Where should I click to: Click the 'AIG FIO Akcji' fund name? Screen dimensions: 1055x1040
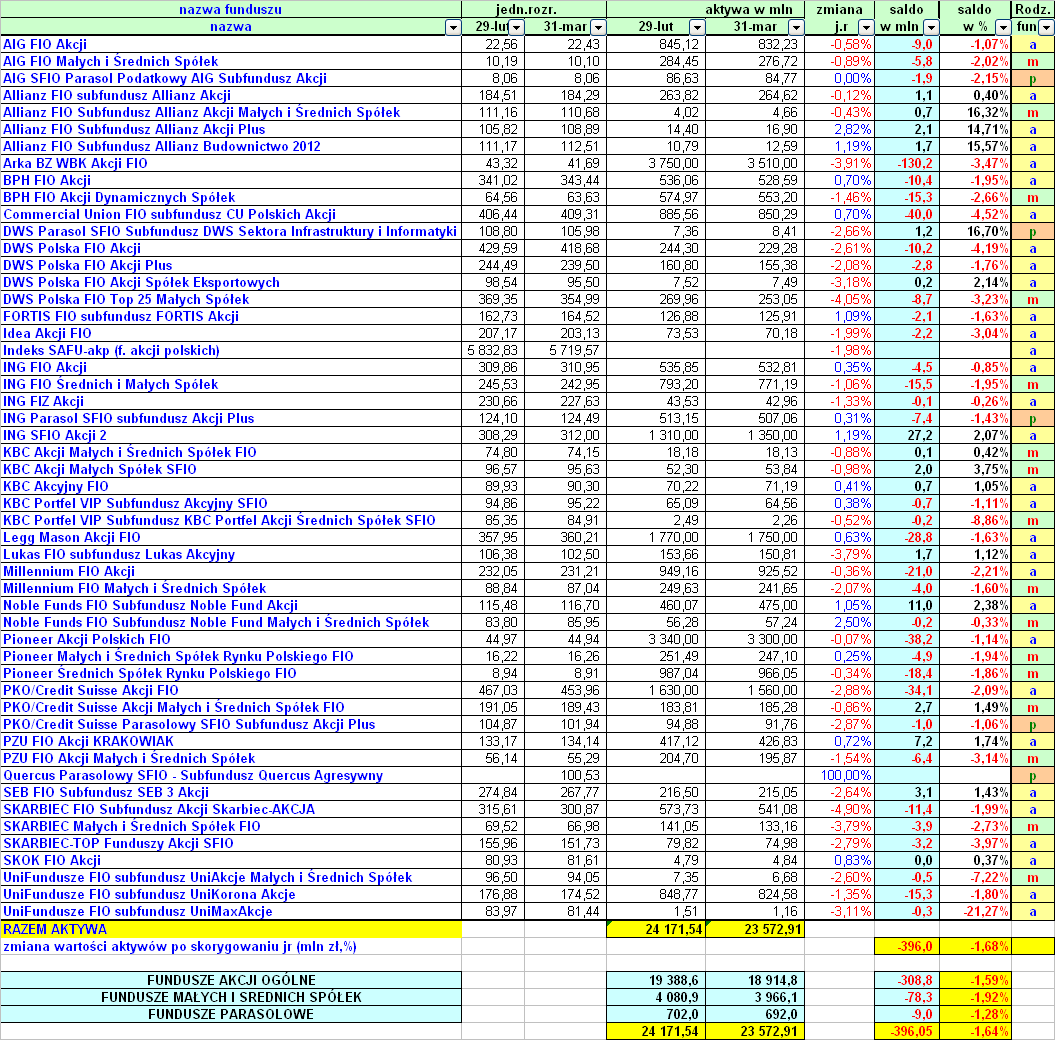(x=45, y=44)
